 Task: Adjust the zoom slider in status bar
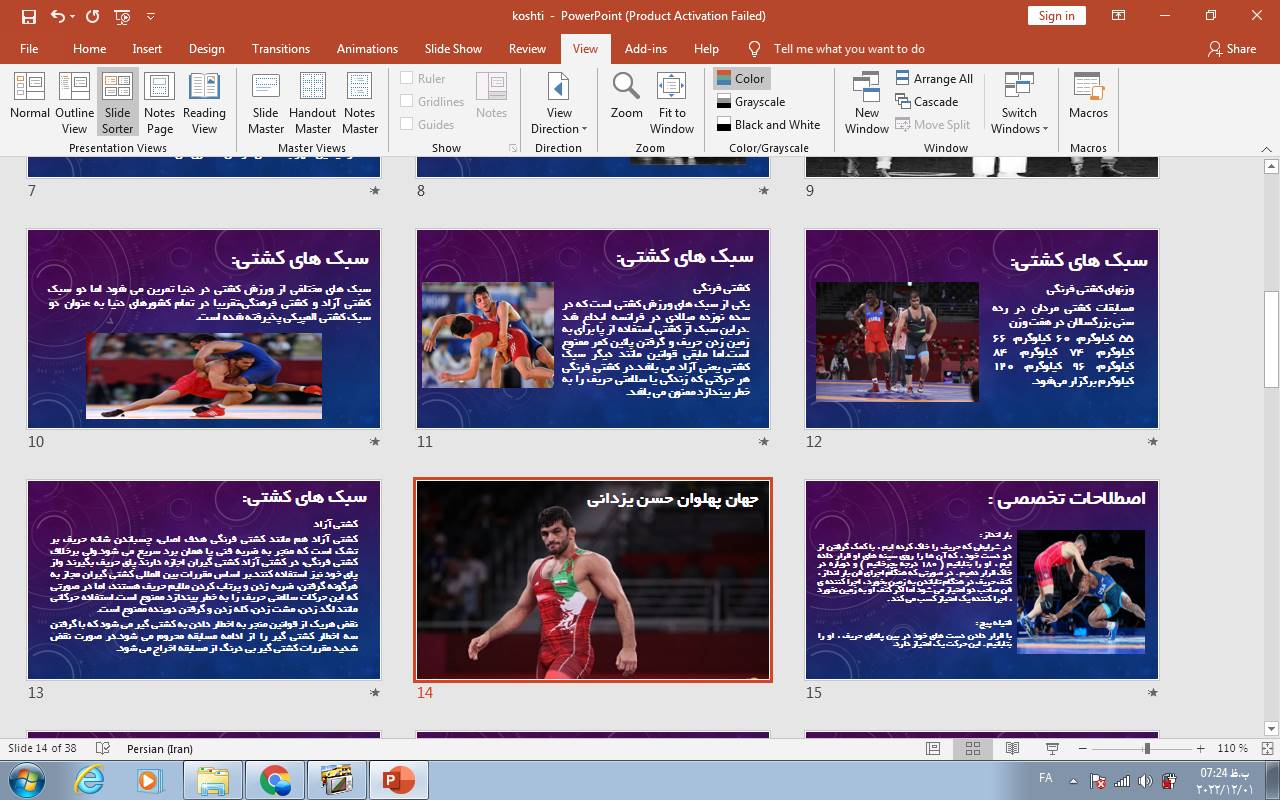[x=1147, y=748]
